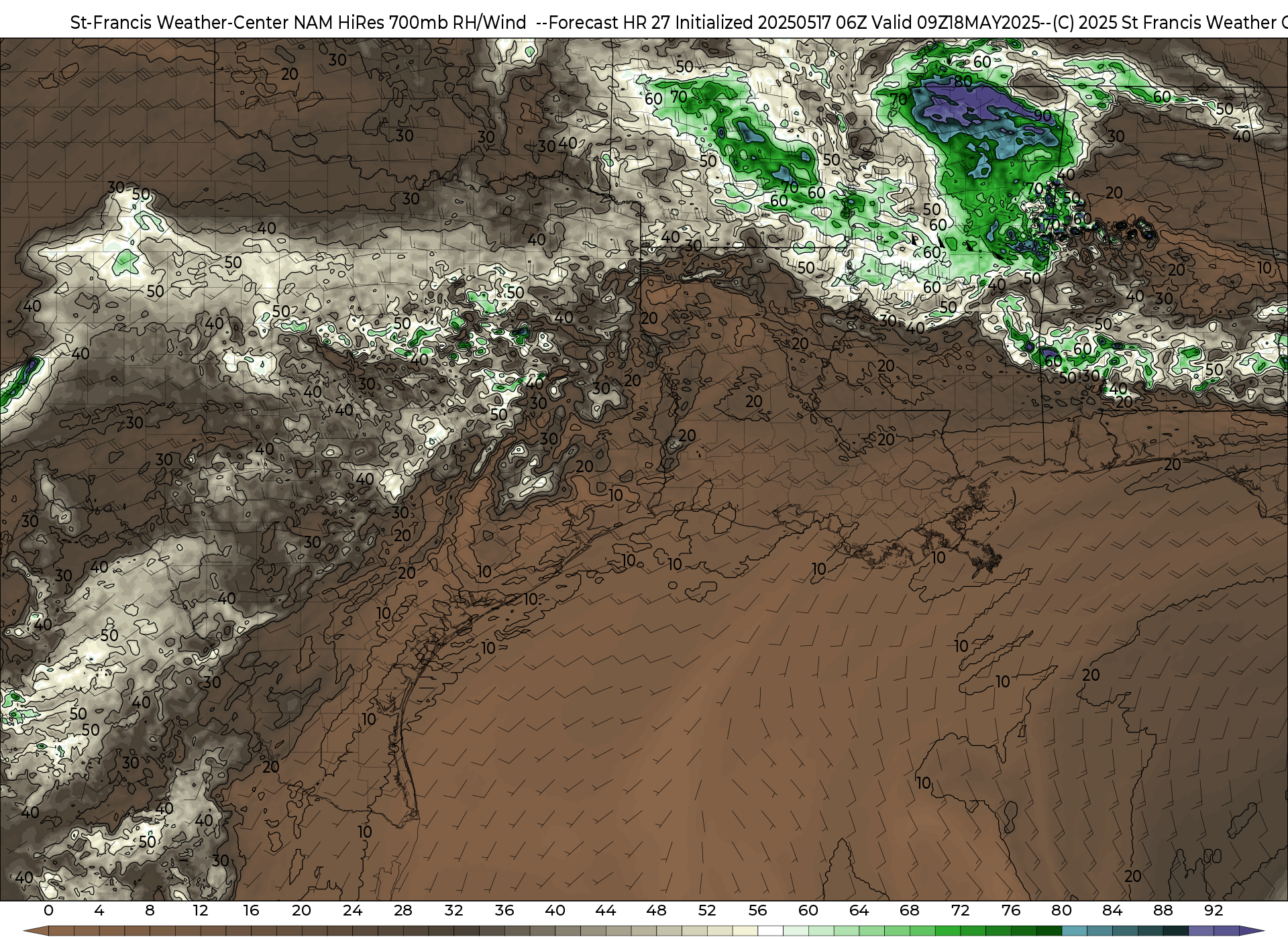Select the colorbar tick label '52'
This screenshot has width=1288, height=939.
coord(707,910)
